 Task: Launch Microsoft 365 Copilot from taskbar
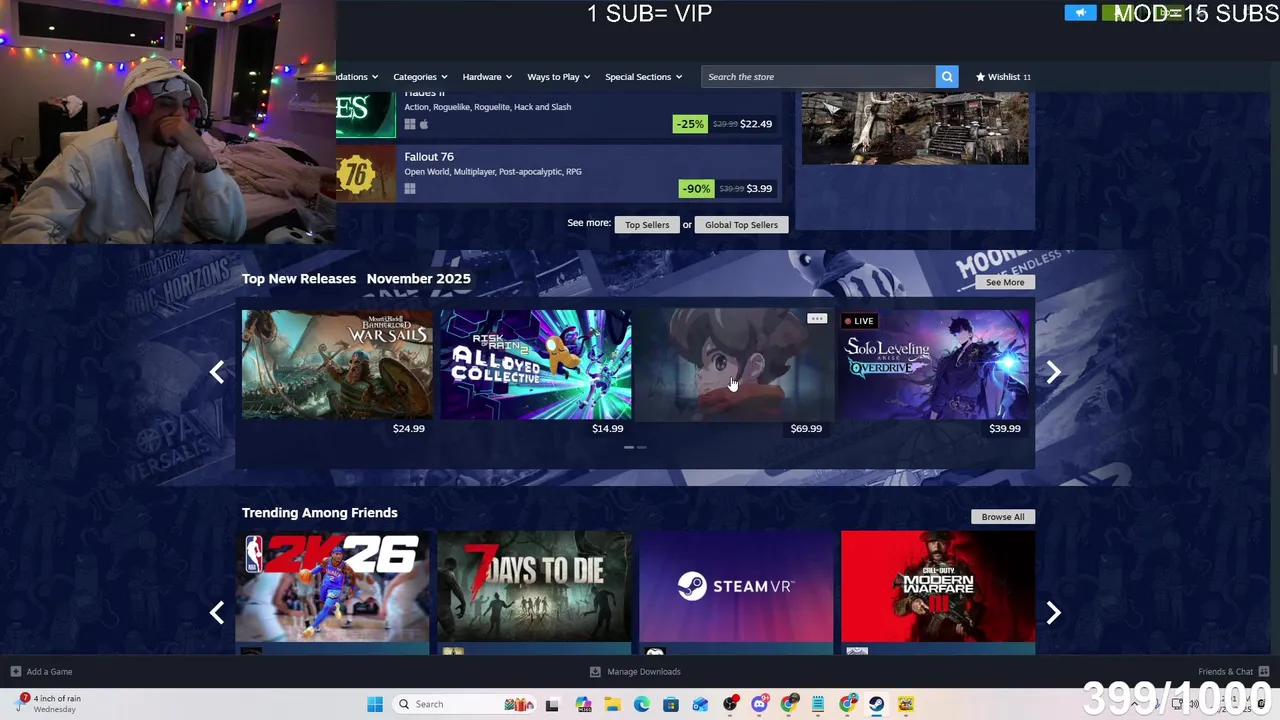coord(583,704)
